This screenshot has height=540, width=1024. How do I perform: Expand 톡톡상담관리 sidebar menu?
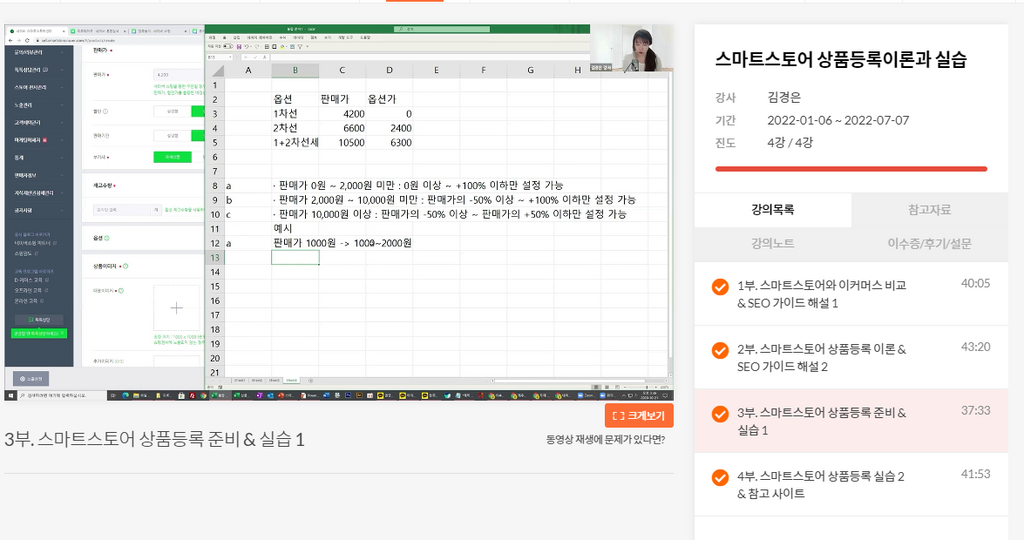pos(39,70)
